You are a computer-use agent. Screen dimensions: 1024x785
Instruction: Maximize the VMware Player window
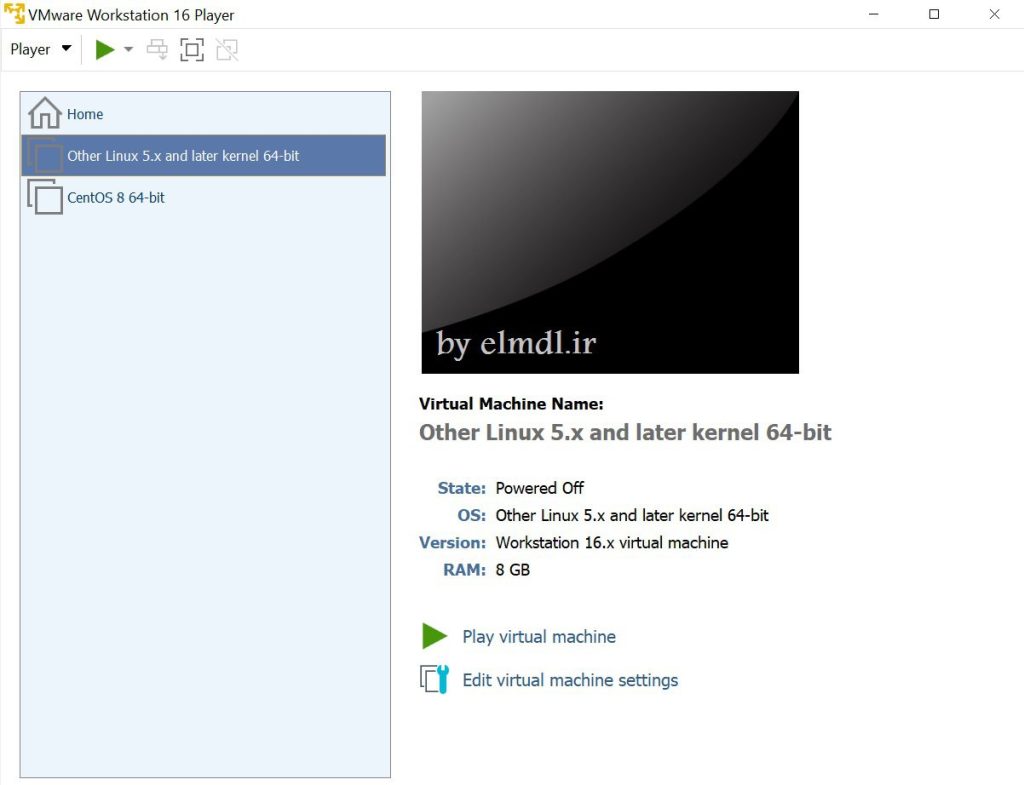click(x=934, y=14)
